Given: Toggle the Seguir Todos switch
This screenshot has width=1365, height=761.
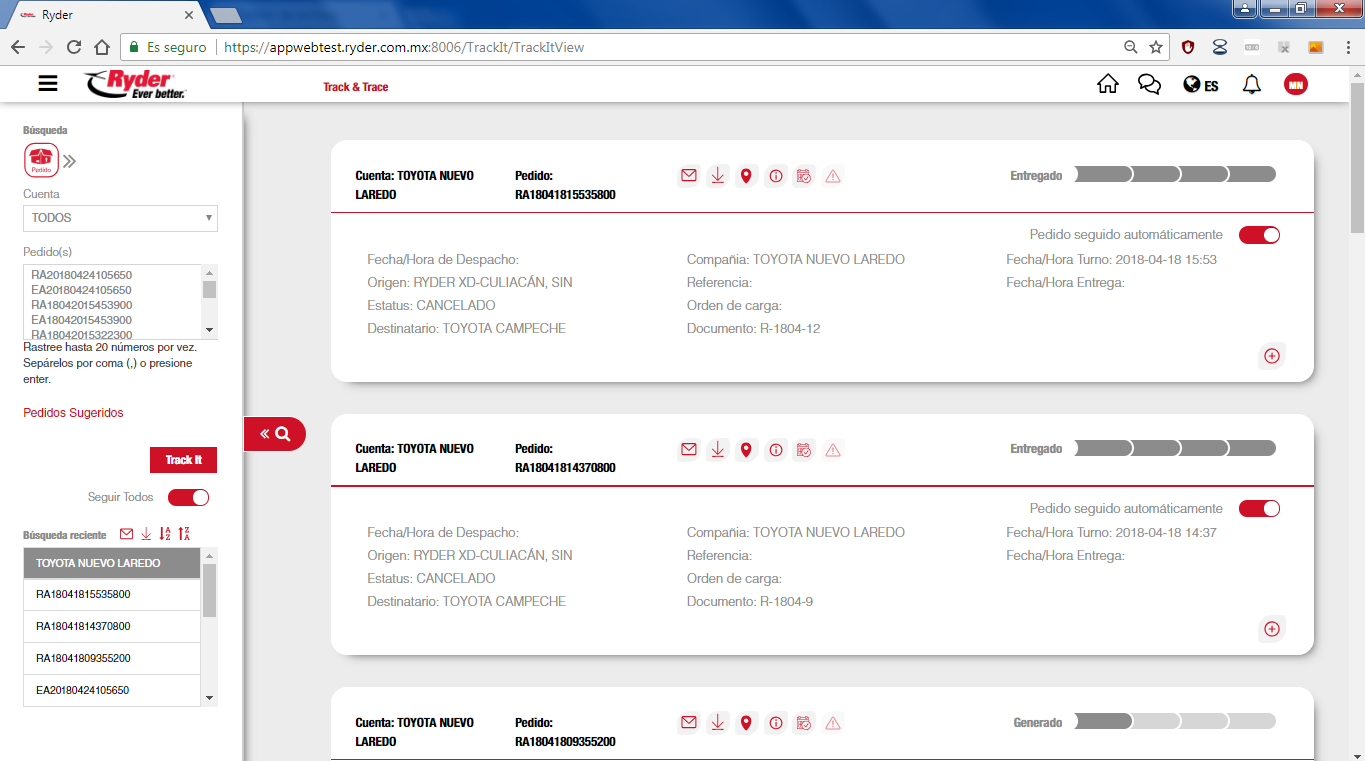Looking at the screenshot, I should pyautogui.click(x=188, y=497).
